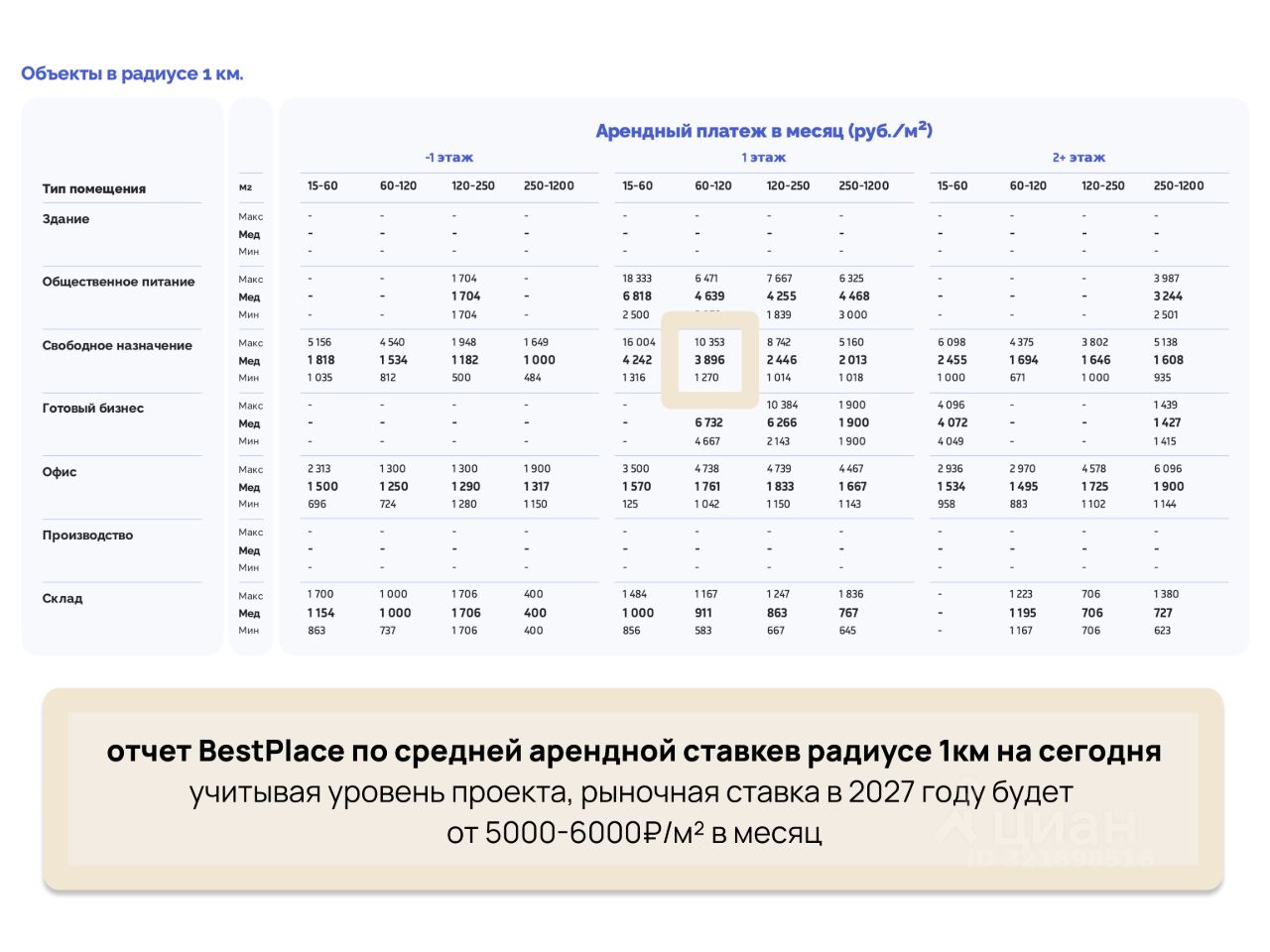
Task: Click the Офис median "1 725"
Action: pos(1094,486)
